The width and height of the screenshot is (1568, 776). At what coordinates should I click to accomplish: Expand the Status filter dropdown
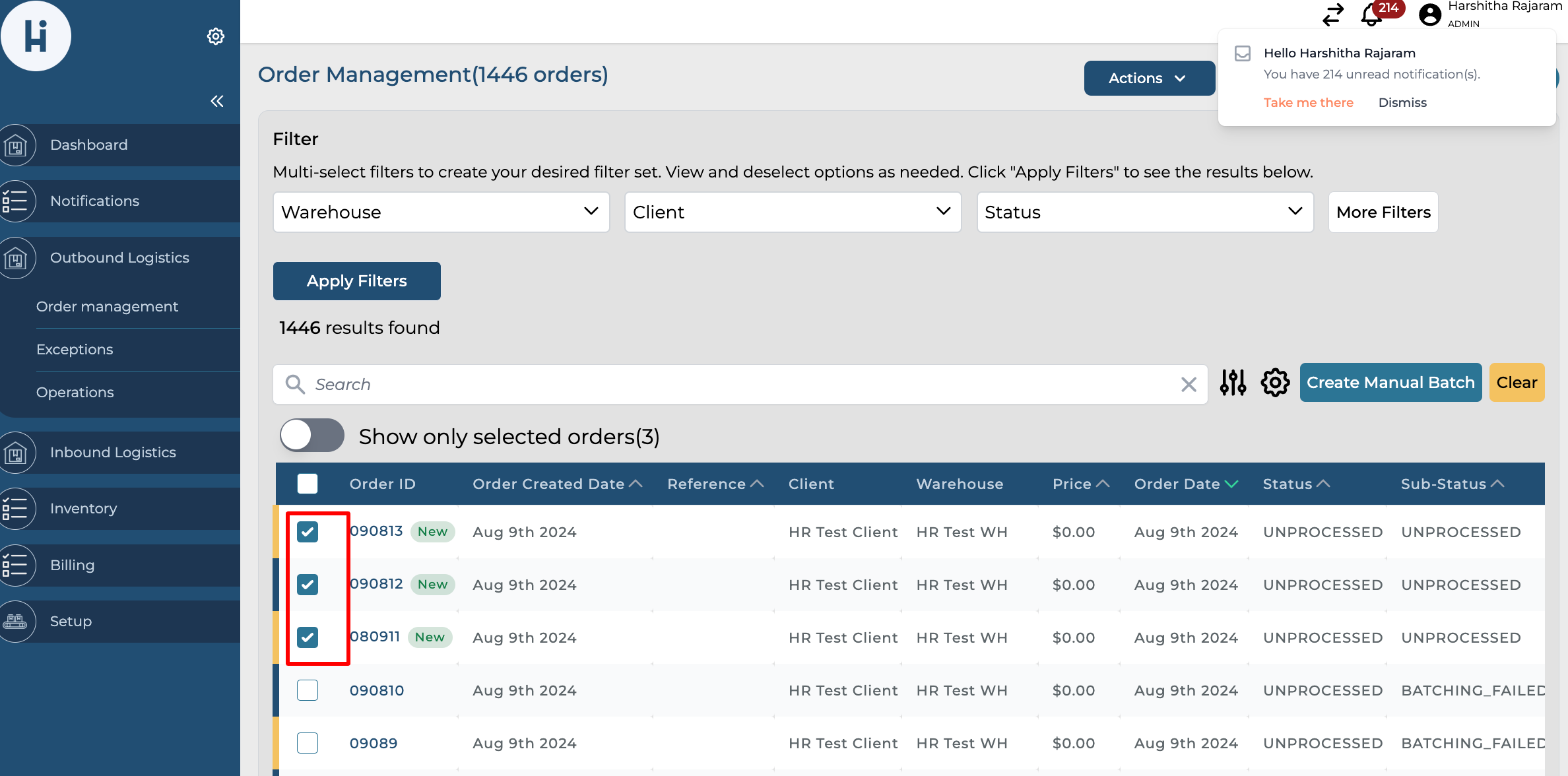(x=1144, y=212)
